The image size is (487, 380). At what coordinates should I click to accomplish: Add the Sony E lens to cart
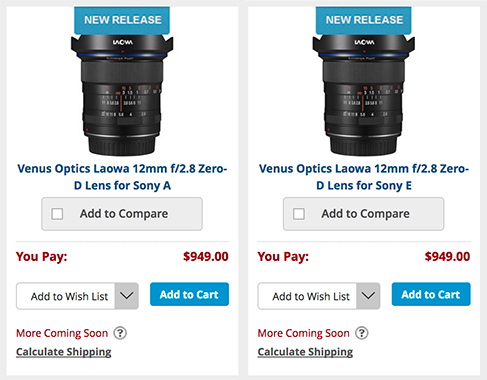(431, 294)
